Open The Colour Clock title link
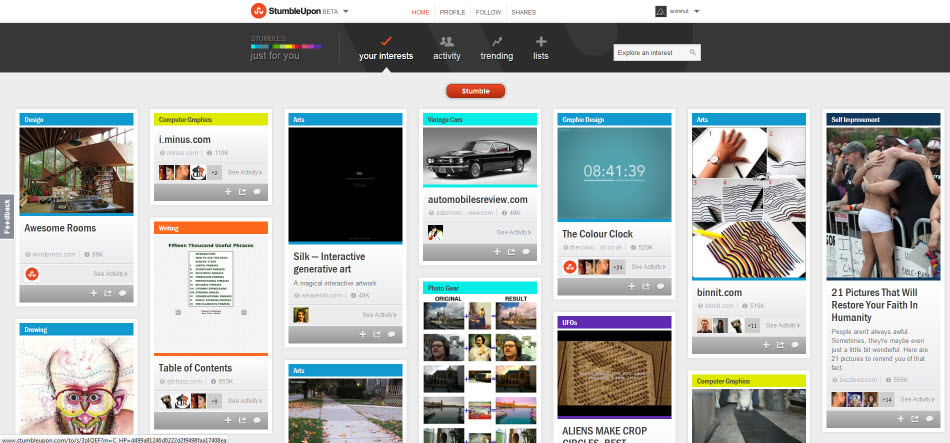This screenshot has width=950, height=443. (x=597, y=234)
